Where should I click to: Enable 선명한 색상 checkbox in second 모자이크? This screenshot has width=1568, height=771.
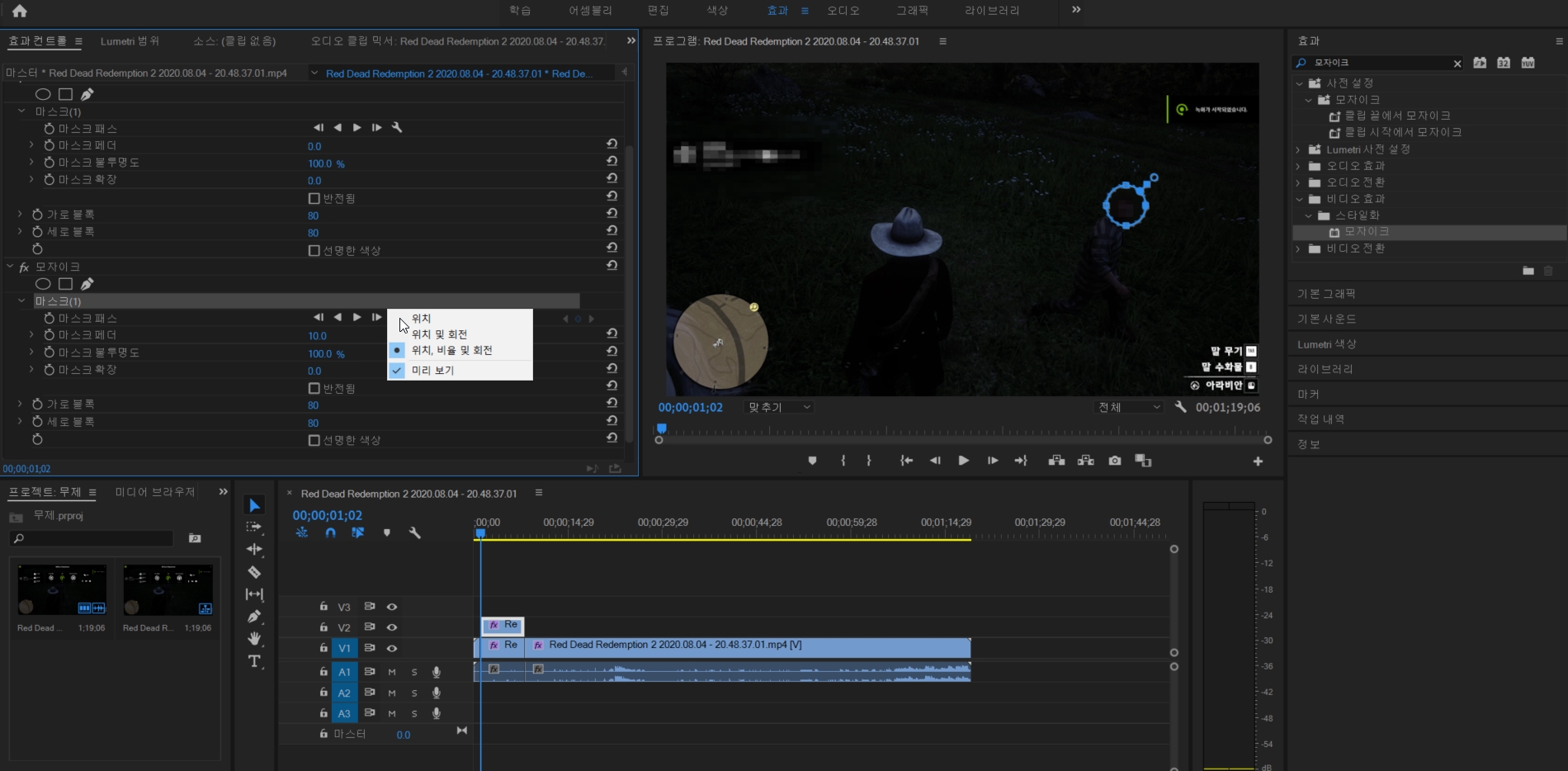click(x=314, y=440)
